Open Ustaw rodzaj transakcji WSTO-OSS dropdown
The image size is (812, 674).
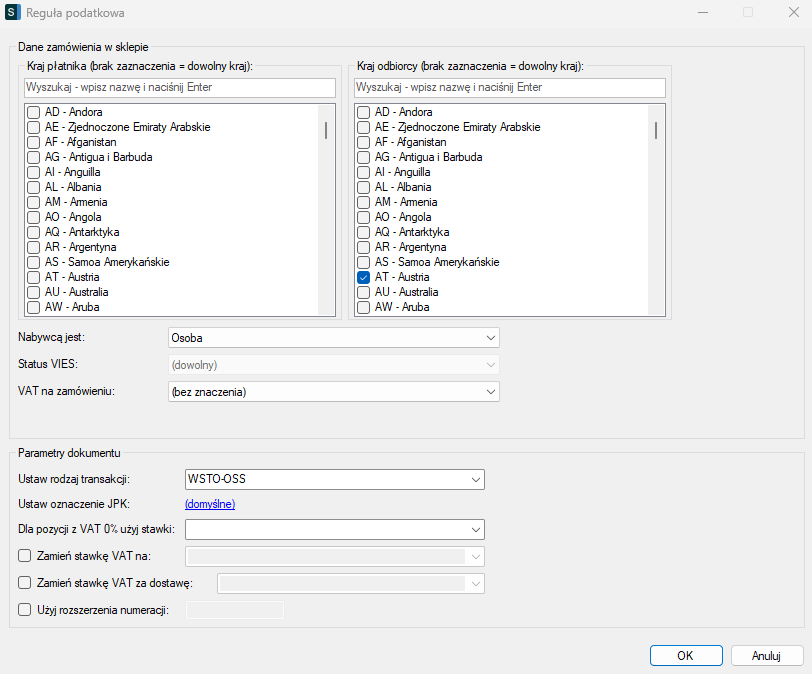tap(334, 480)
